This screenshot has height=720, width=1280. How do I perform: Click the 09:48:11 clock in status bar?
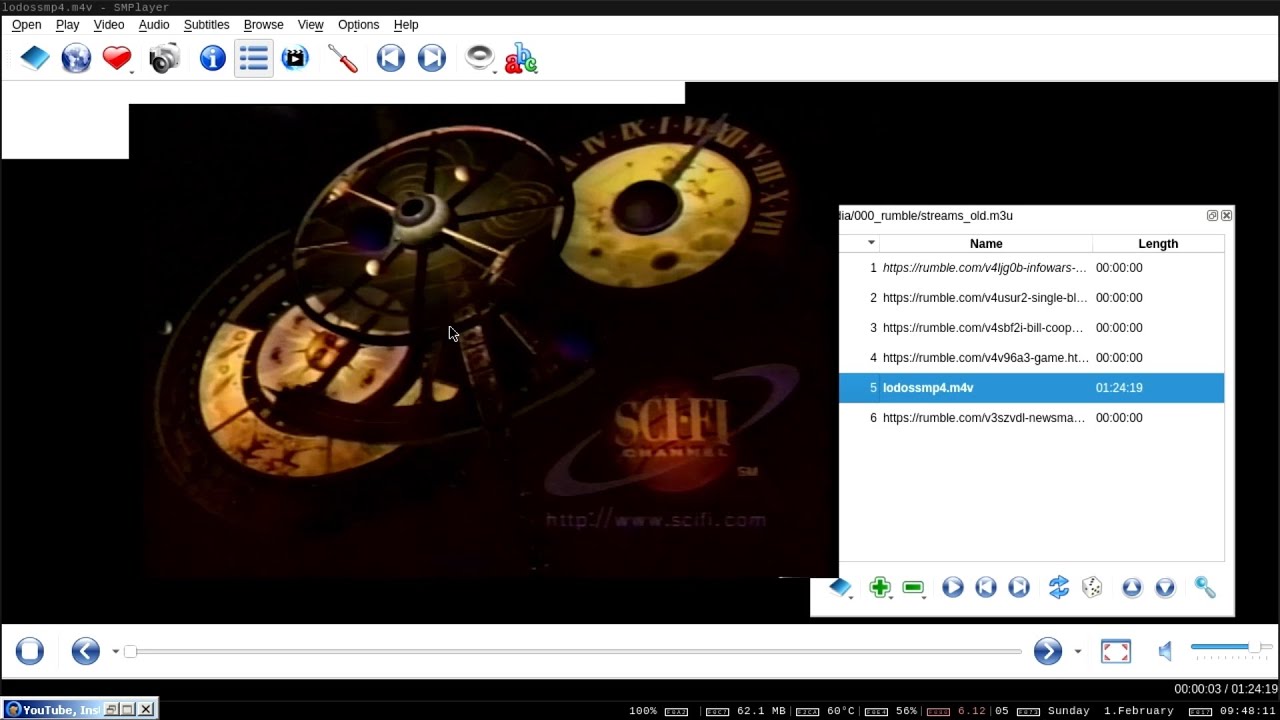point(1247,711)
